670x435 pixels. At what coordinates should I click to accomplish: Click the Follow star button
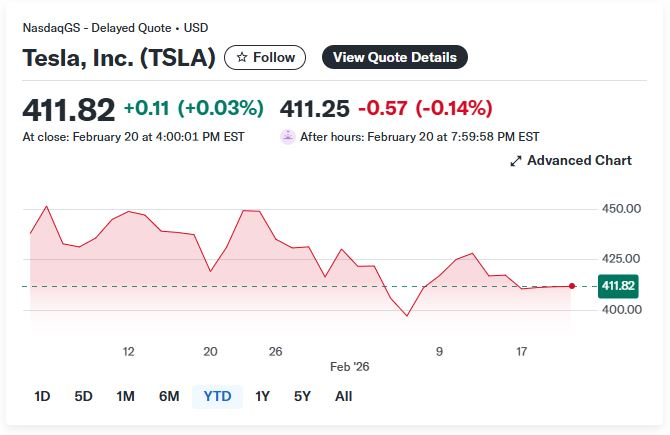[266, 57]
